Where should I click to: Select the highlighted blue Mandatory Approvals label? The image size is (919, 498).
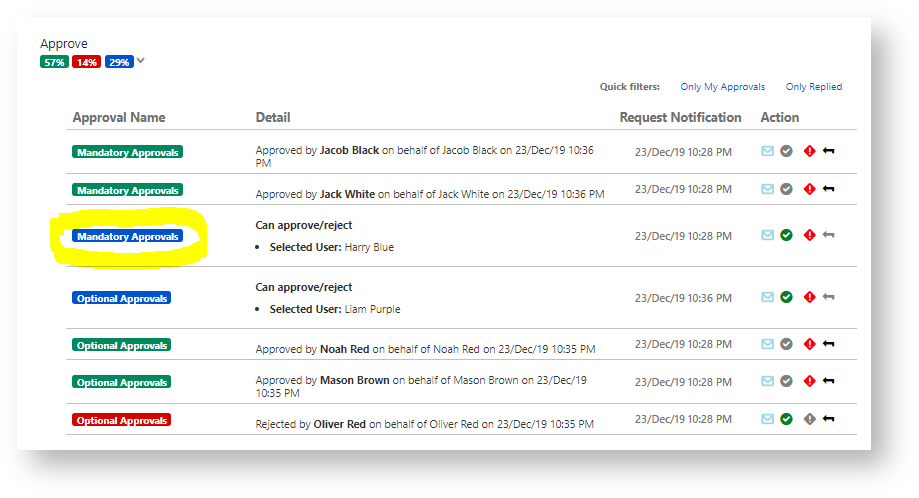127,237
